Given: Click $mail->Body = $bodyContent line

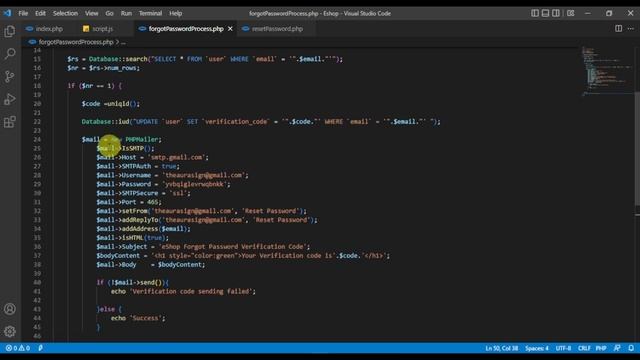Looking at the screenshot, I should [x=151, y=264].
